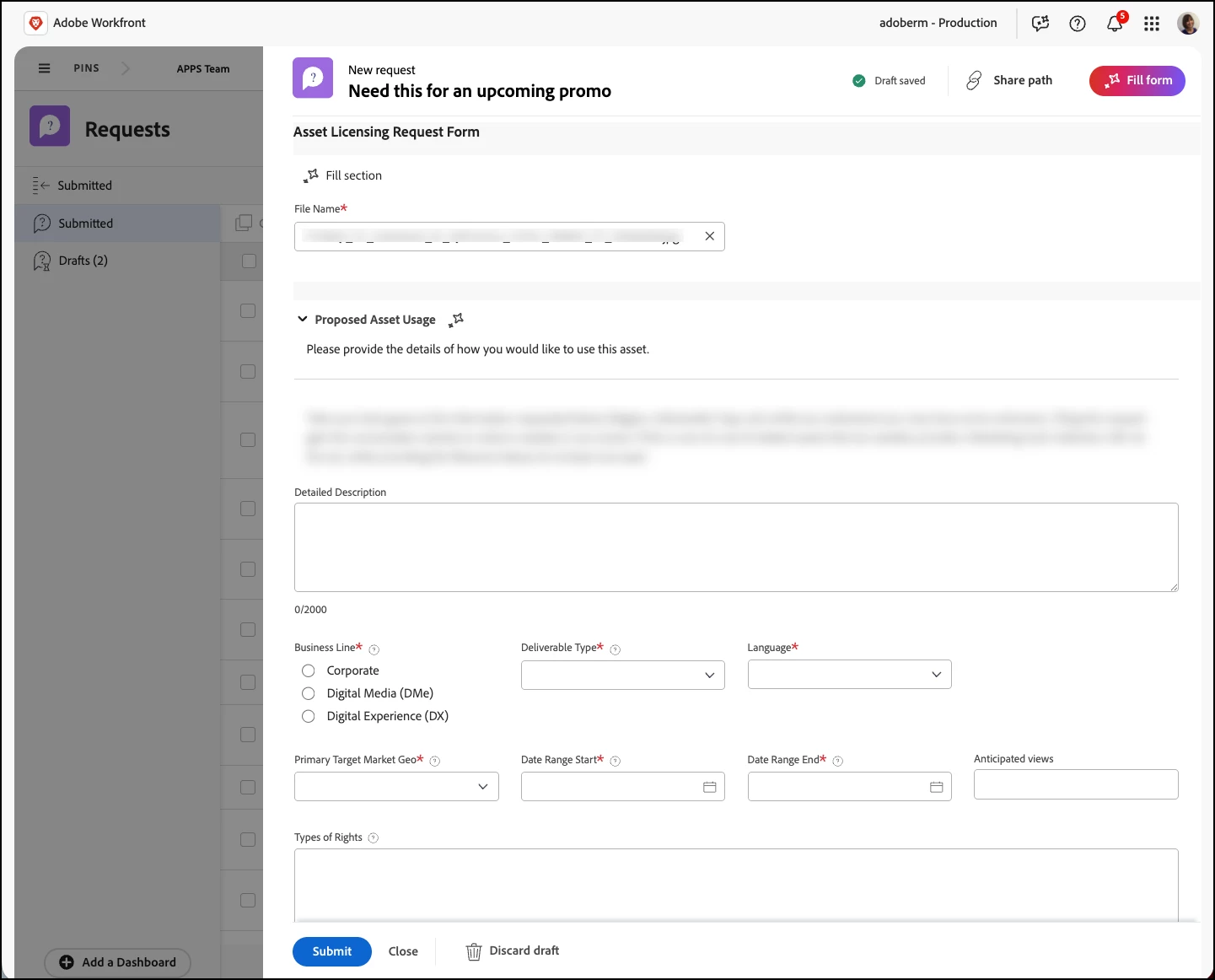This screenshot has height=980, width=1215.
Task: Click the Close button
Action: coord(403,951)
